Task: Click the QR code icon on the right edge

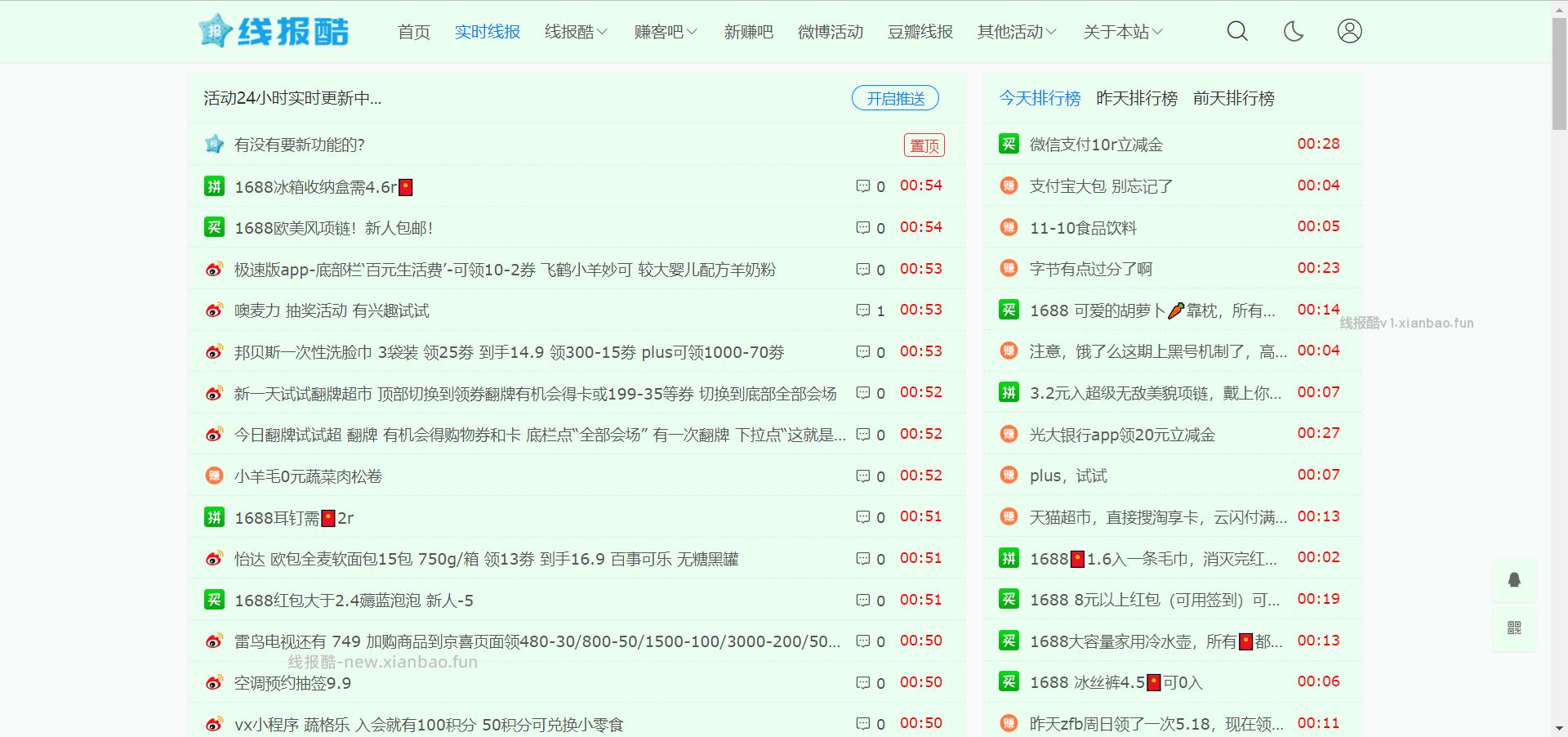Action: coord(1515,629)
